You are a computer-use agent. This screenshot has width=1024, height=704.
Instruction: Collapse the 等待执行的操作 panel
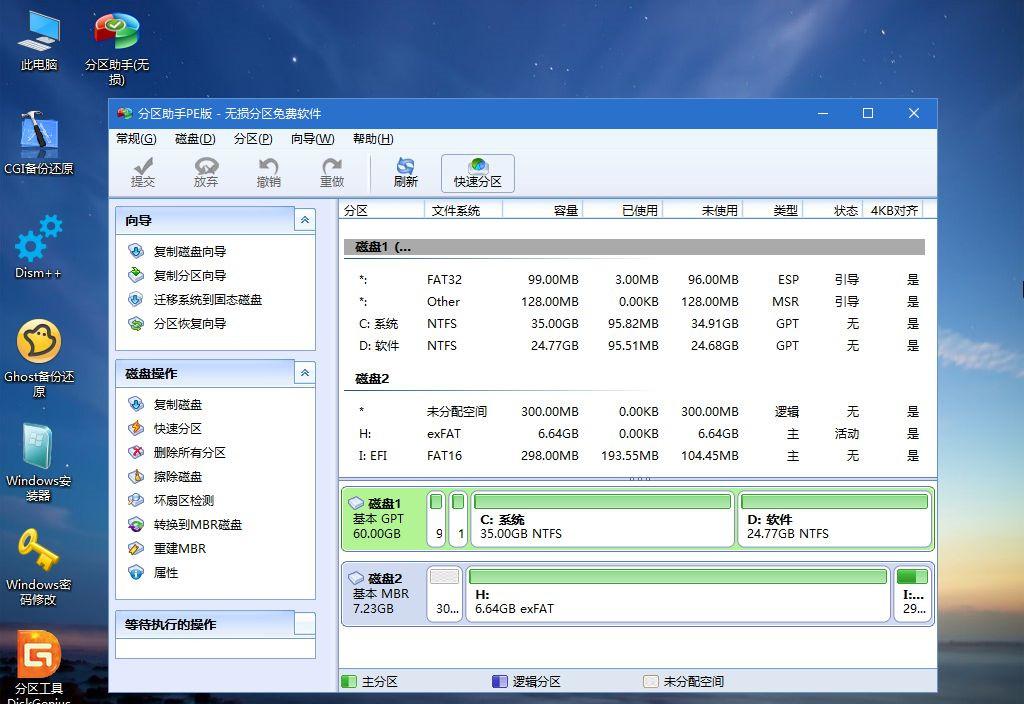click(x=305, y=624)
